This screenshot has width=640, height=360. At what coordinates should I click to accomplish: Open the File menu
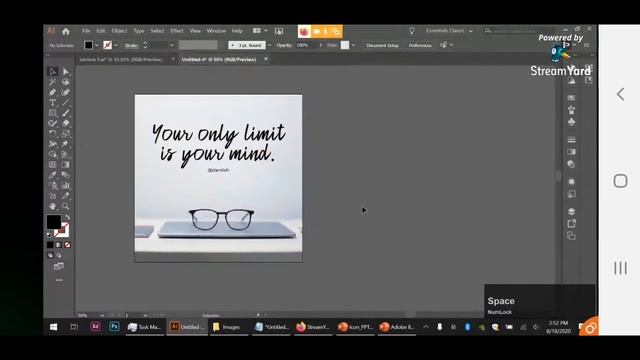click(86, 31)
